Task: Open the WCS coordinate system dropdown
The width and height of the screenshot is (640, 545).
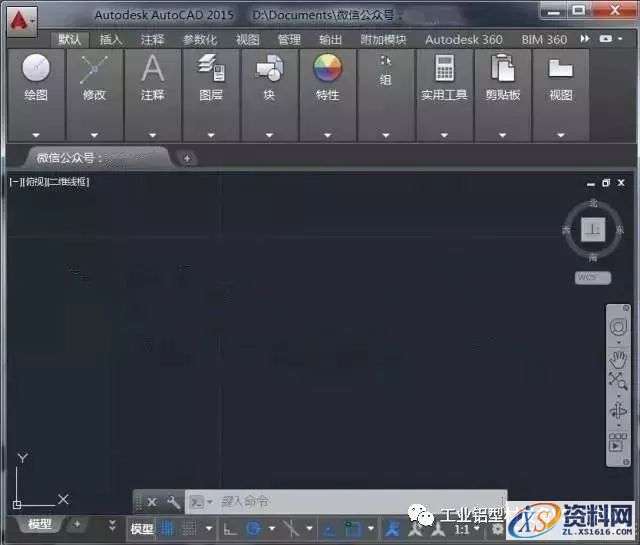Action: pyautogui.click(x=593, y=278)
